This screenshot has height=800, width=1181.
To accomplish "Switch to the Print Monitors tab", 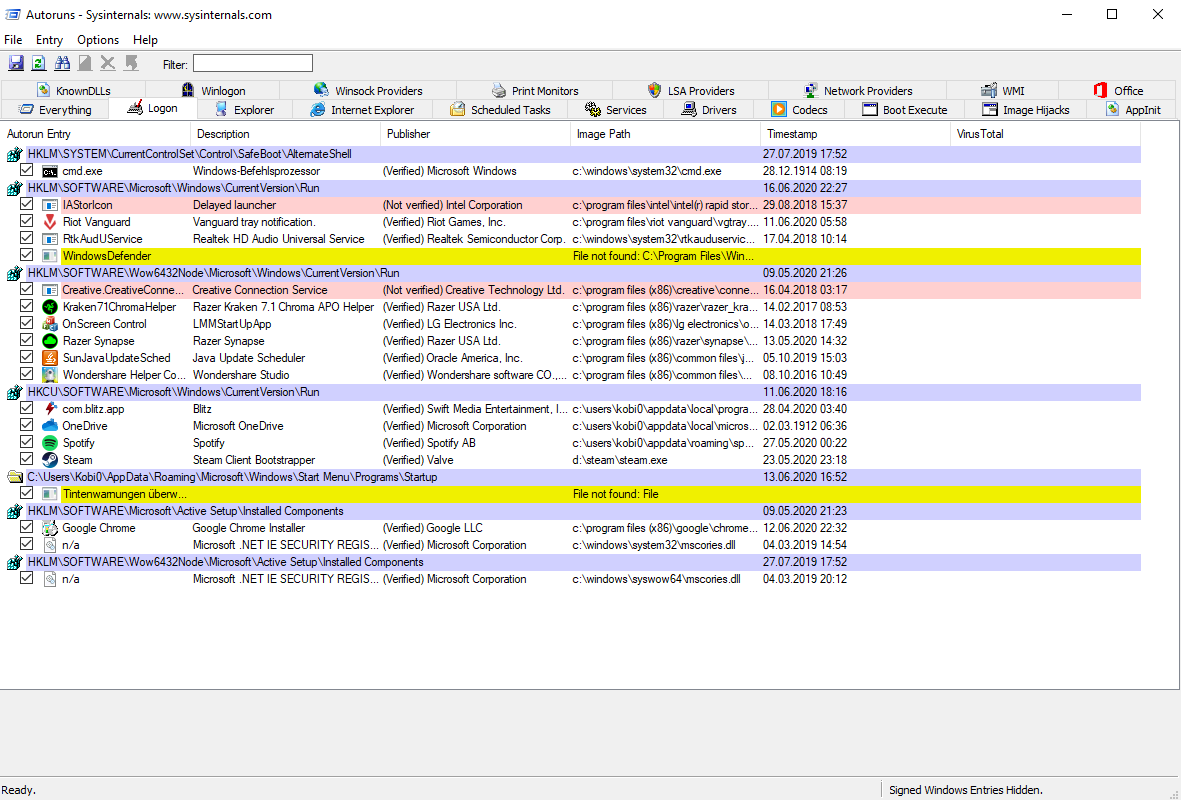I will (535, 90).
